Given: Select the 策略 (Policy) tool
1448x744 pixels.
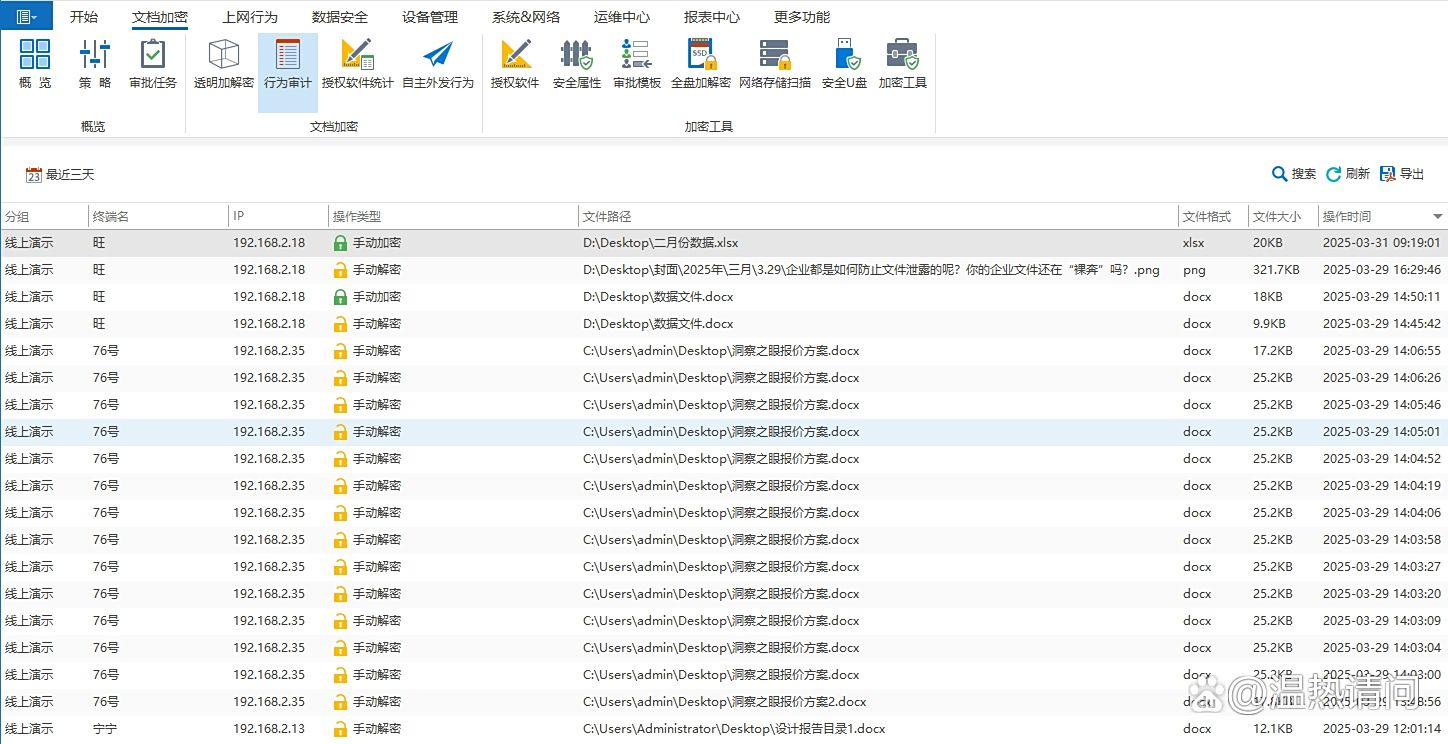Looking at the screenshot, I should pyautogui.click(x=93, y=63).
